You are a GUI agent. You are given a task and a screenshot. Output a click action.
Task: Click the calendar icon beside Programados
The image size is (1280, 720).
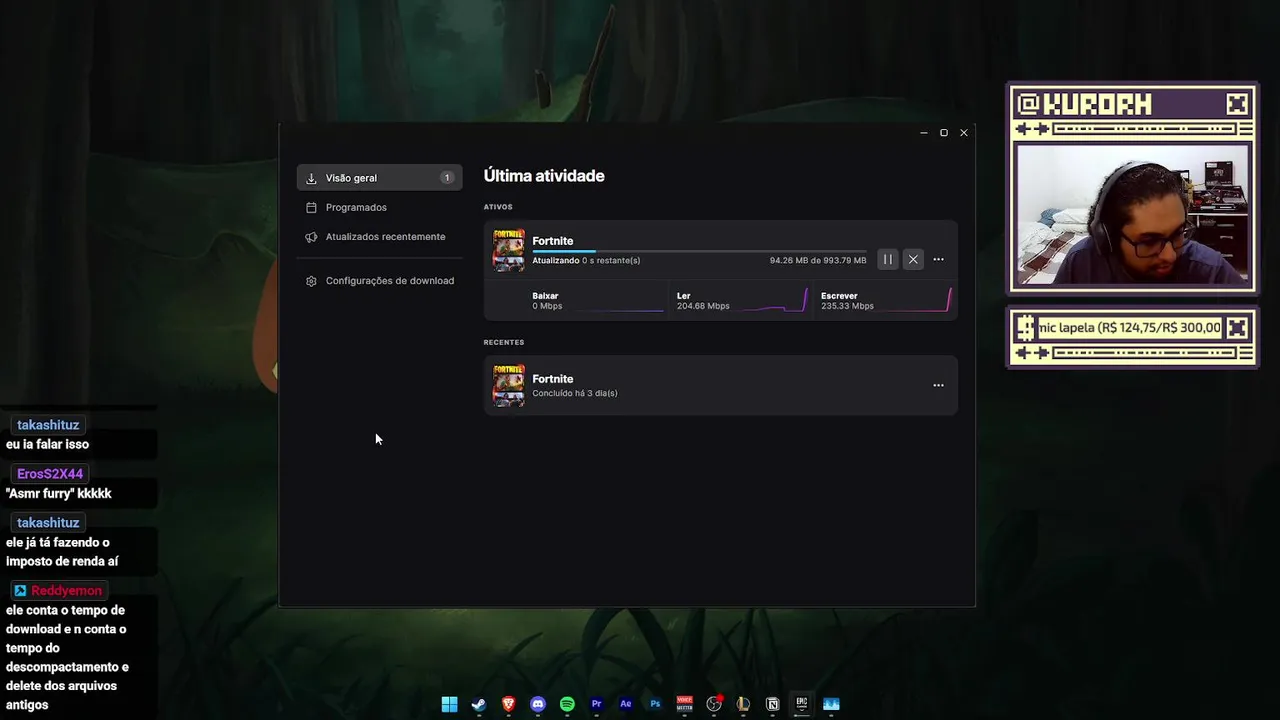pyautogui.click(x=311, y=208)
